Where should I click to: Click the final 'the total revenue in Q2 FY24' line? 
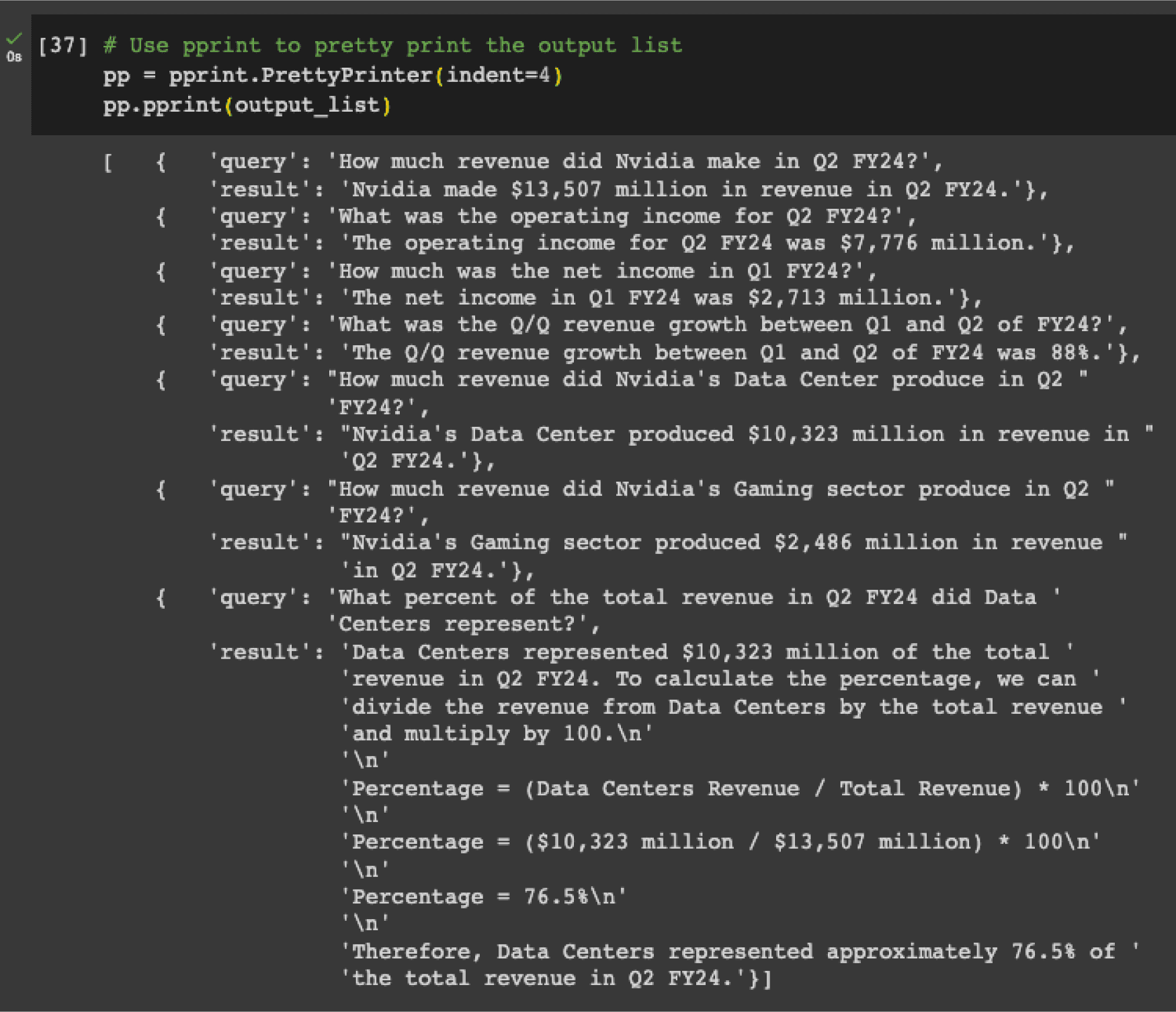pos(556,978)
